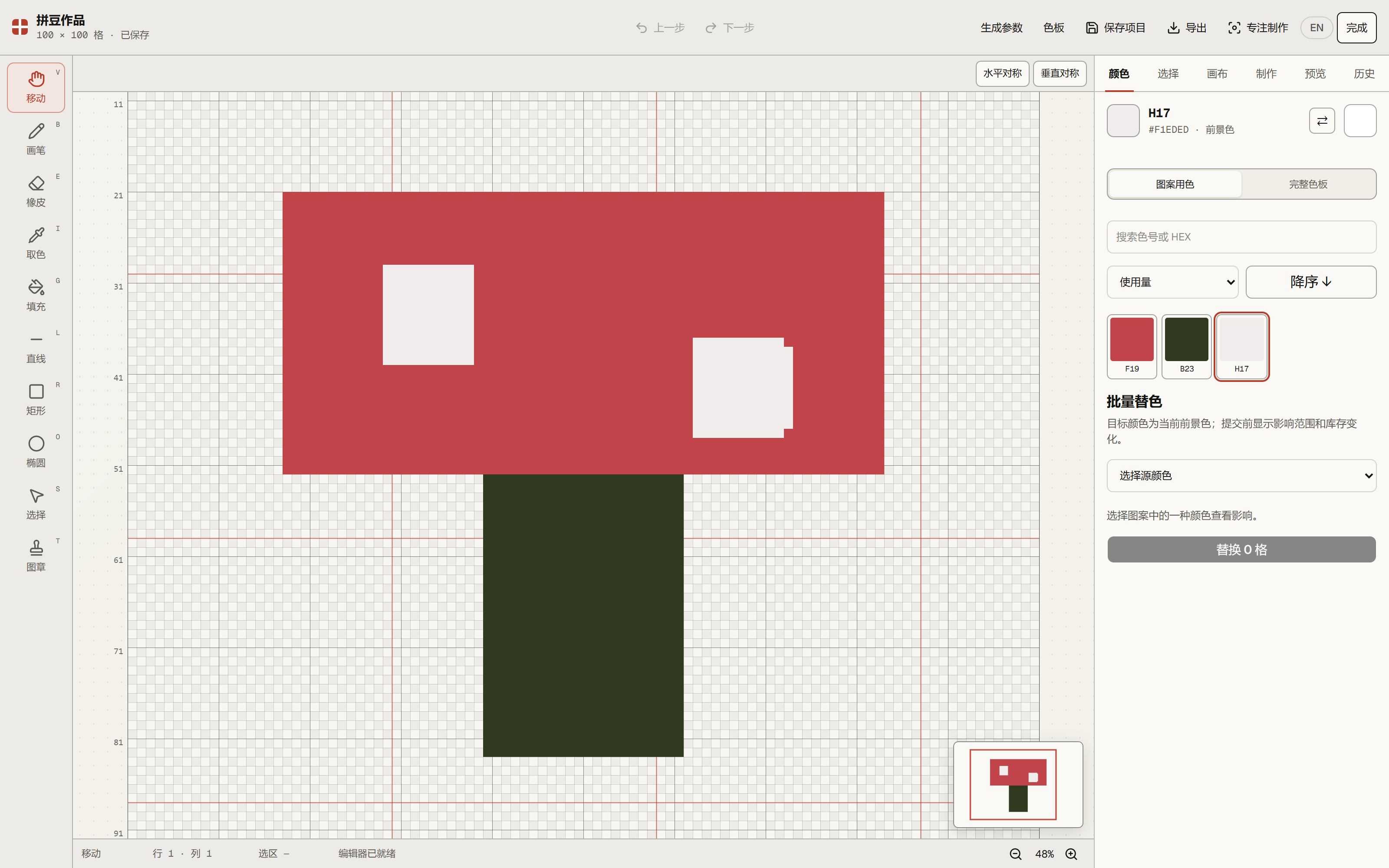Open the 画布 tab

click(x=1217, y=73)
